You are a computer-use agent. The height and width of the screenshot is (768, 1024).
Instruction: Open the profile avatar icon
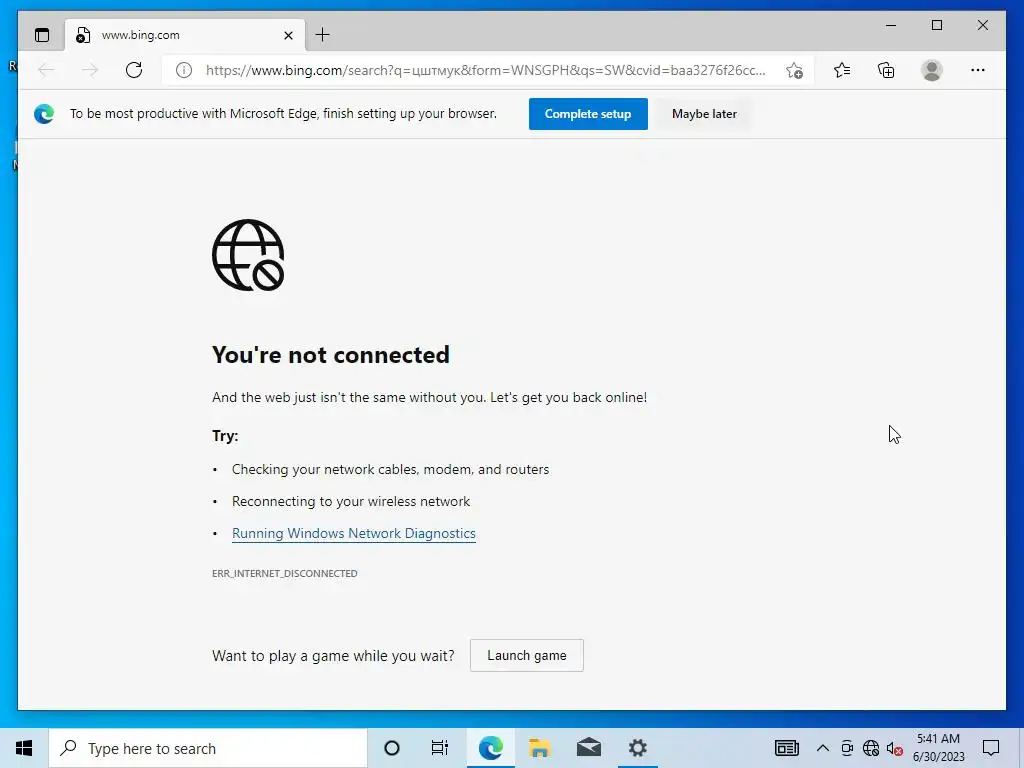click(x=932, y=70)
